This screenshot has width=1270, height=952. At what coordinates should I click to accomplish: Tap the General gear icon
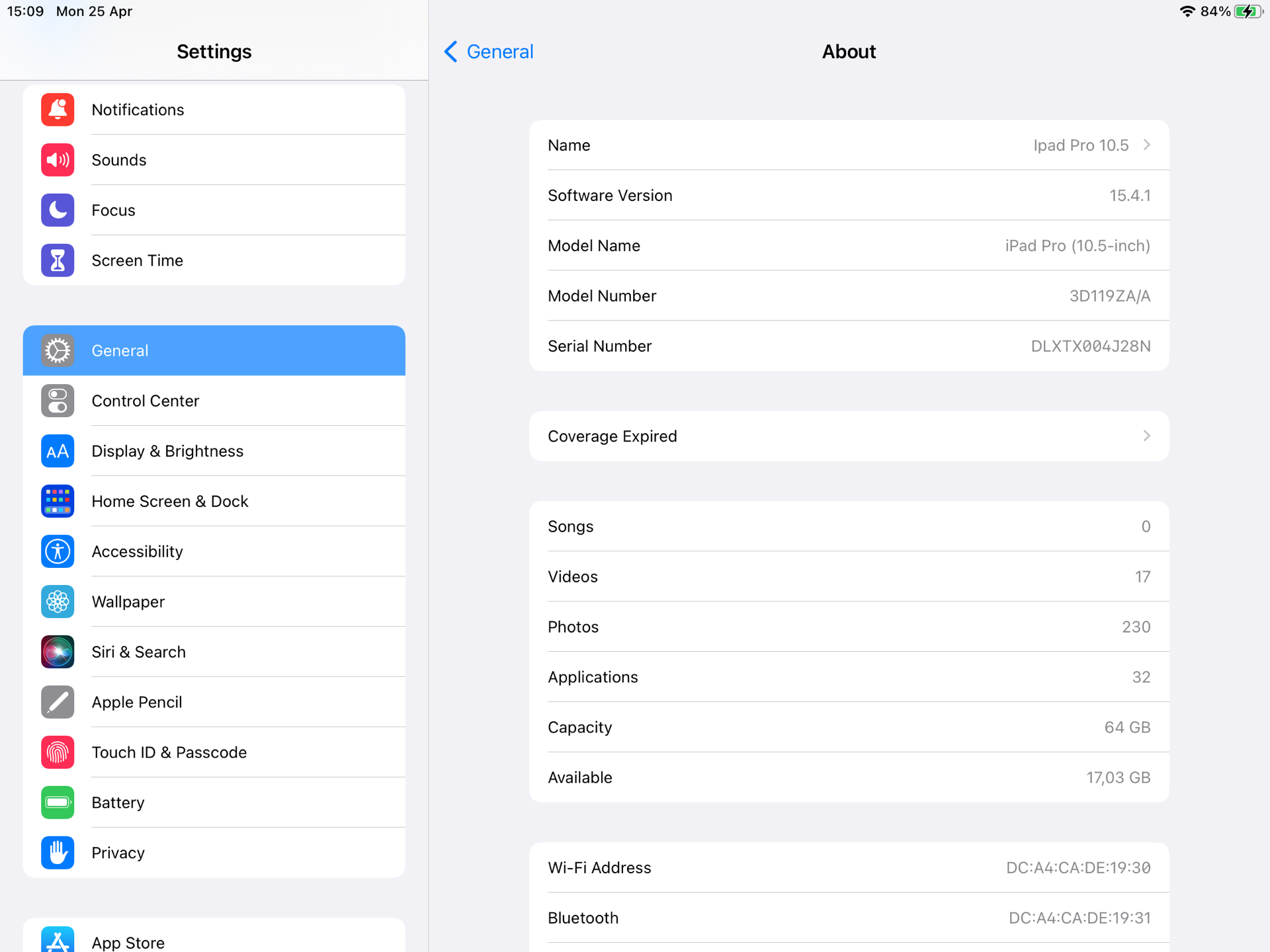coord(58,350)
